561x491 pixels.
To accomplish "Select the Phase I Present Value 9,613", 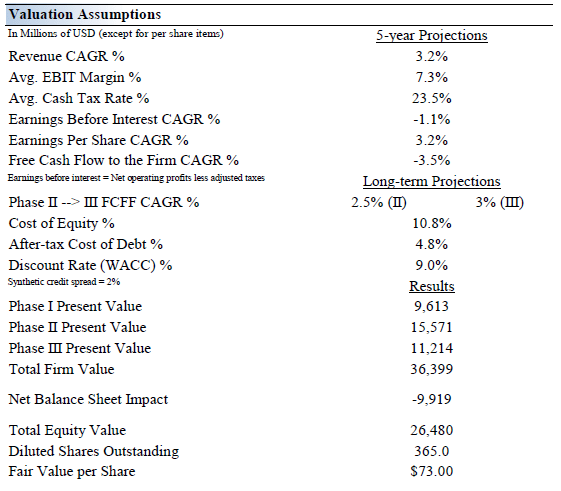I will click(431, 306).
